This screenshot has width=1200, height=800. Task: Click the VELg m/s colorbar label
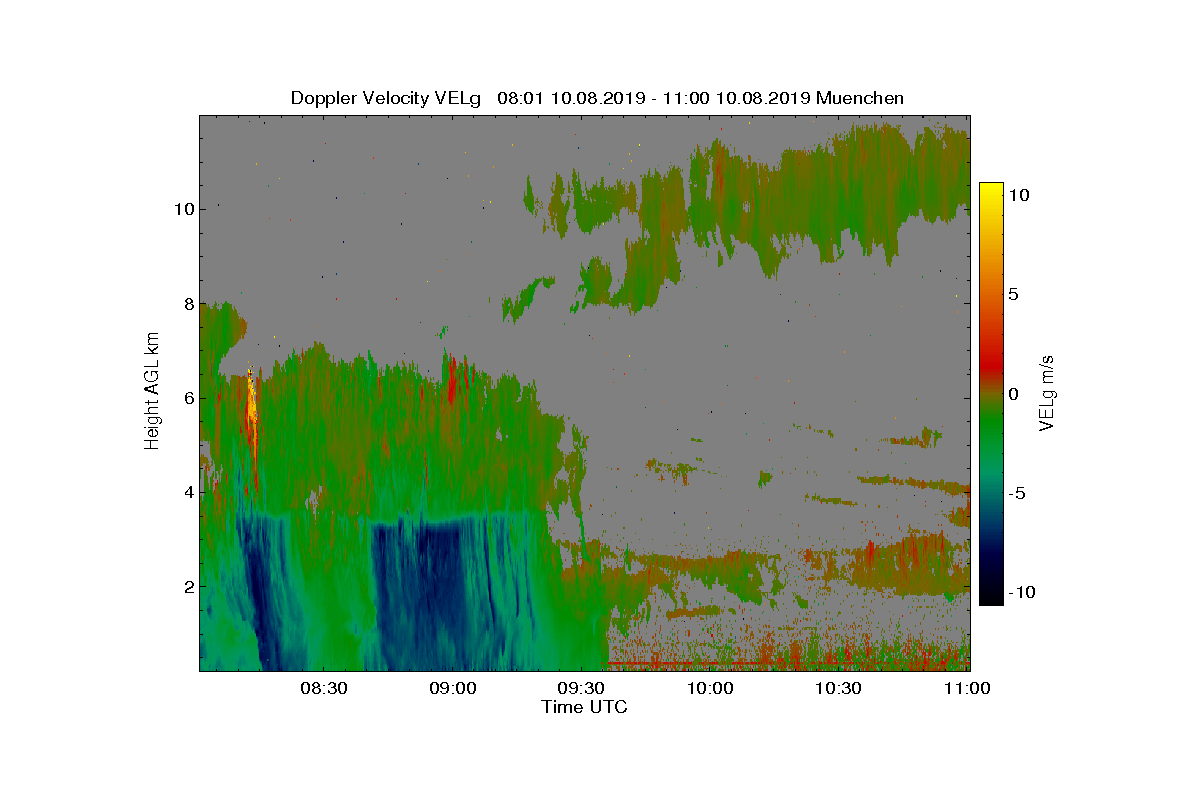point(1047,392)
